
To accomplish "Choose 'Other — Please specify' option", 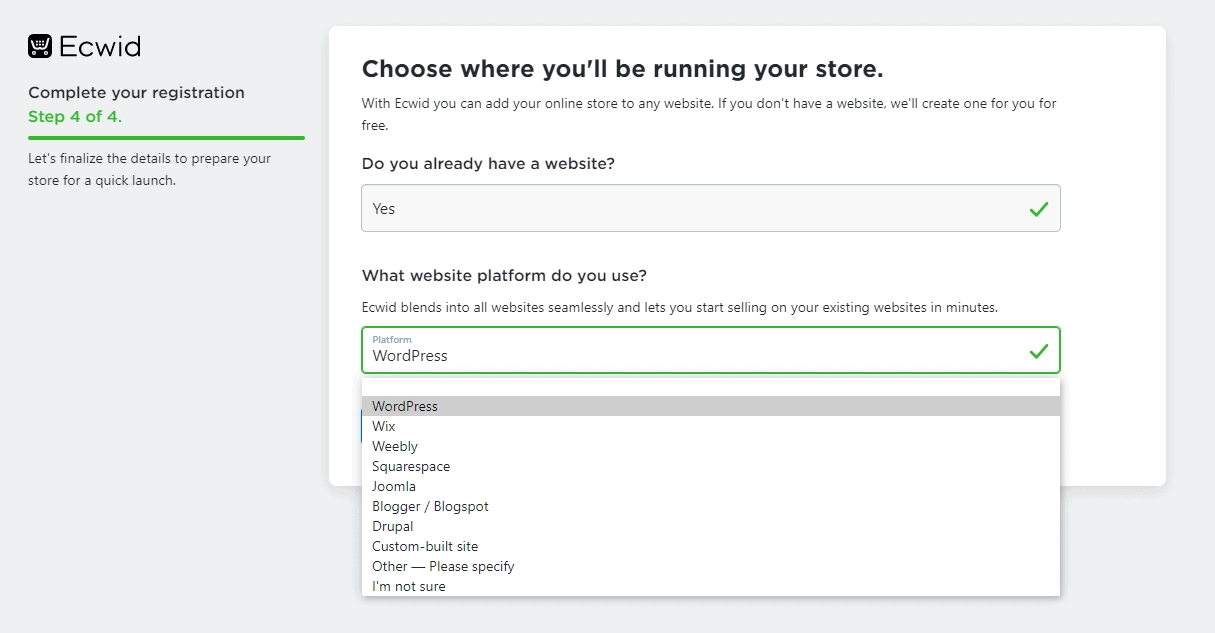I will [x=442, y=566].
